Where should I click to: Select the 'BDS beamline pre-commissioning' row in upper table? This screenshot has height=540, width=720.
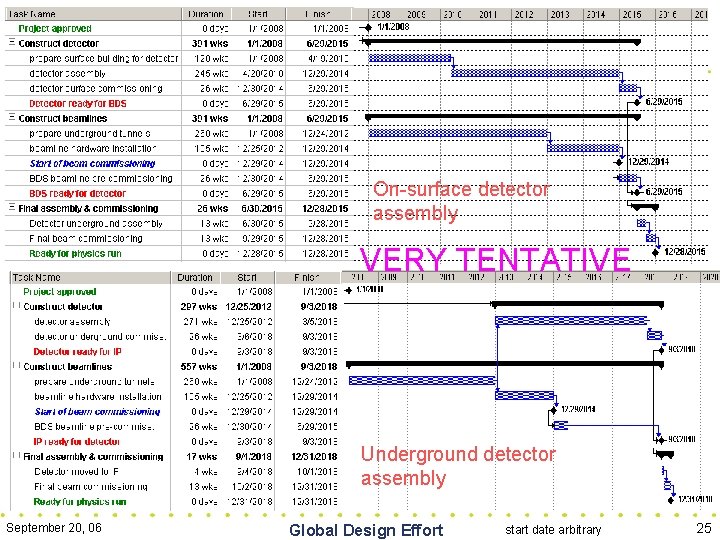coord(177,178)
